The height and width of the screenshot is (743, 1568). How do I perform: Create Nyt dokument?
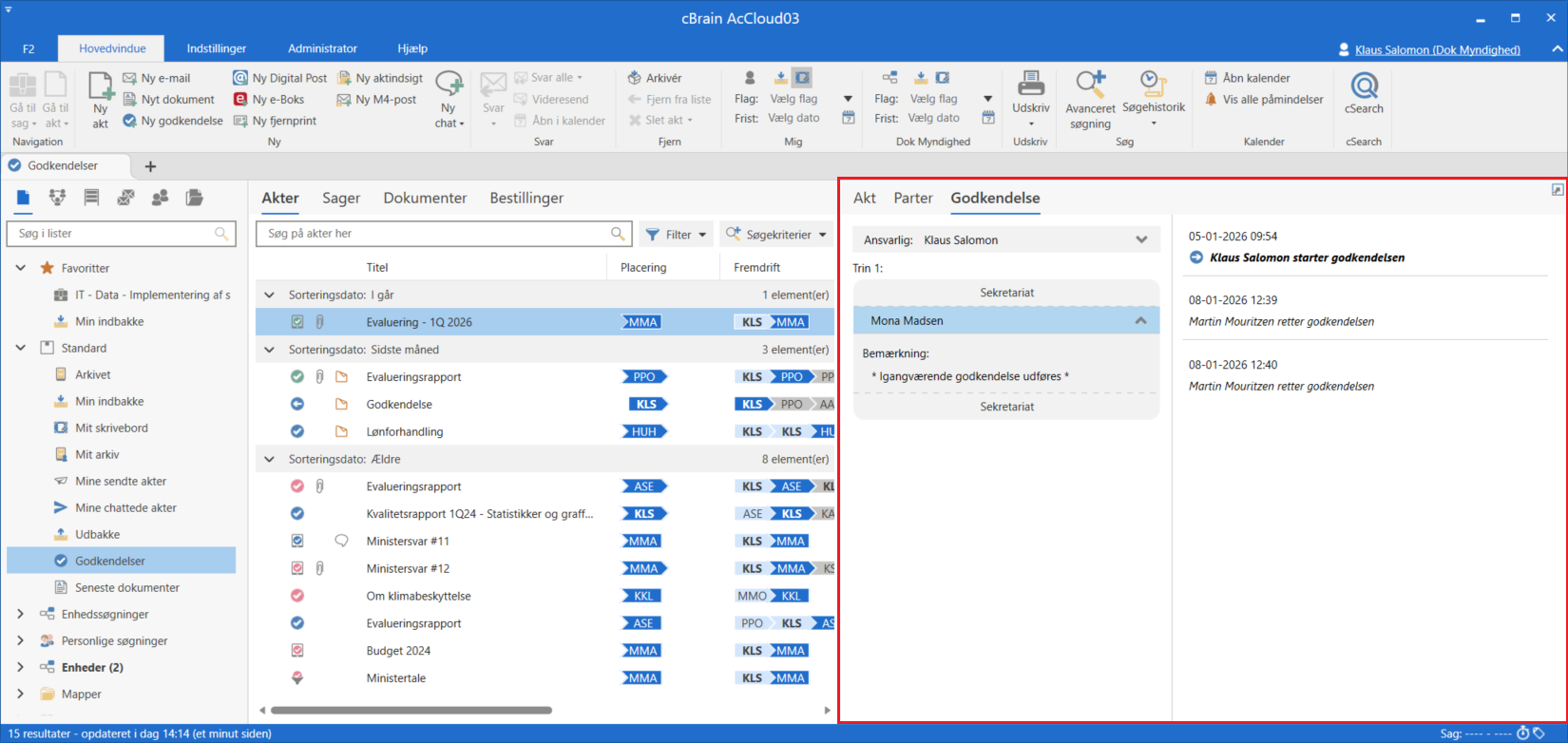[x=168, y=99]
